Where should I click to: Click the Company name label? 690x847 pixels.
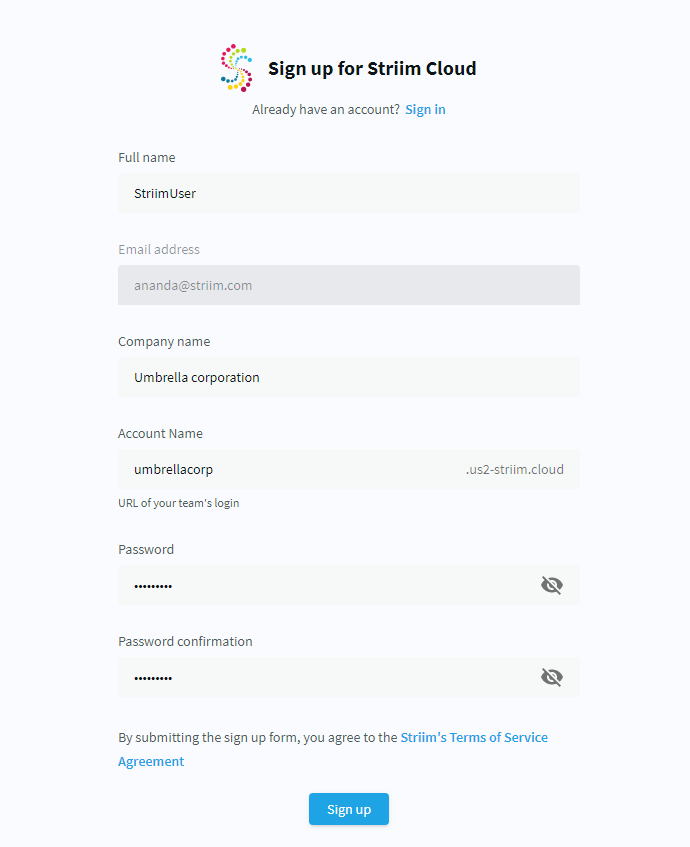pos(164,342)
